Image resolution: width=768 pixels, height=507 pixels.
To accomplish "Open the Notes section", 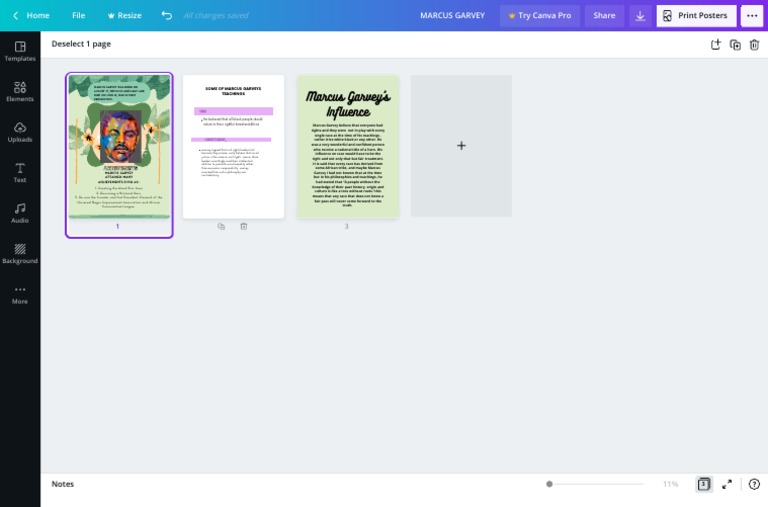I will (63, 484).
